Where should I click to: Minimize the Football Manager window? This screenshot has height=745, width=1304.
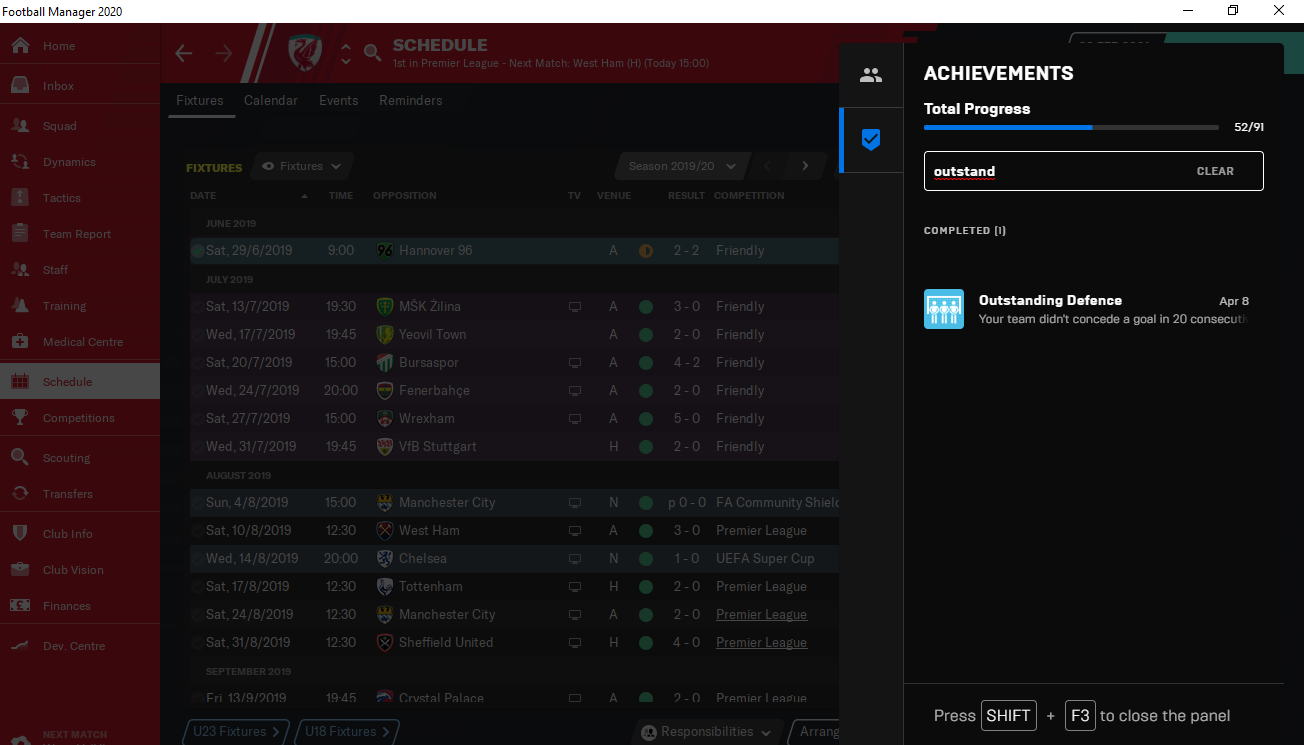tap(1187, 11)
